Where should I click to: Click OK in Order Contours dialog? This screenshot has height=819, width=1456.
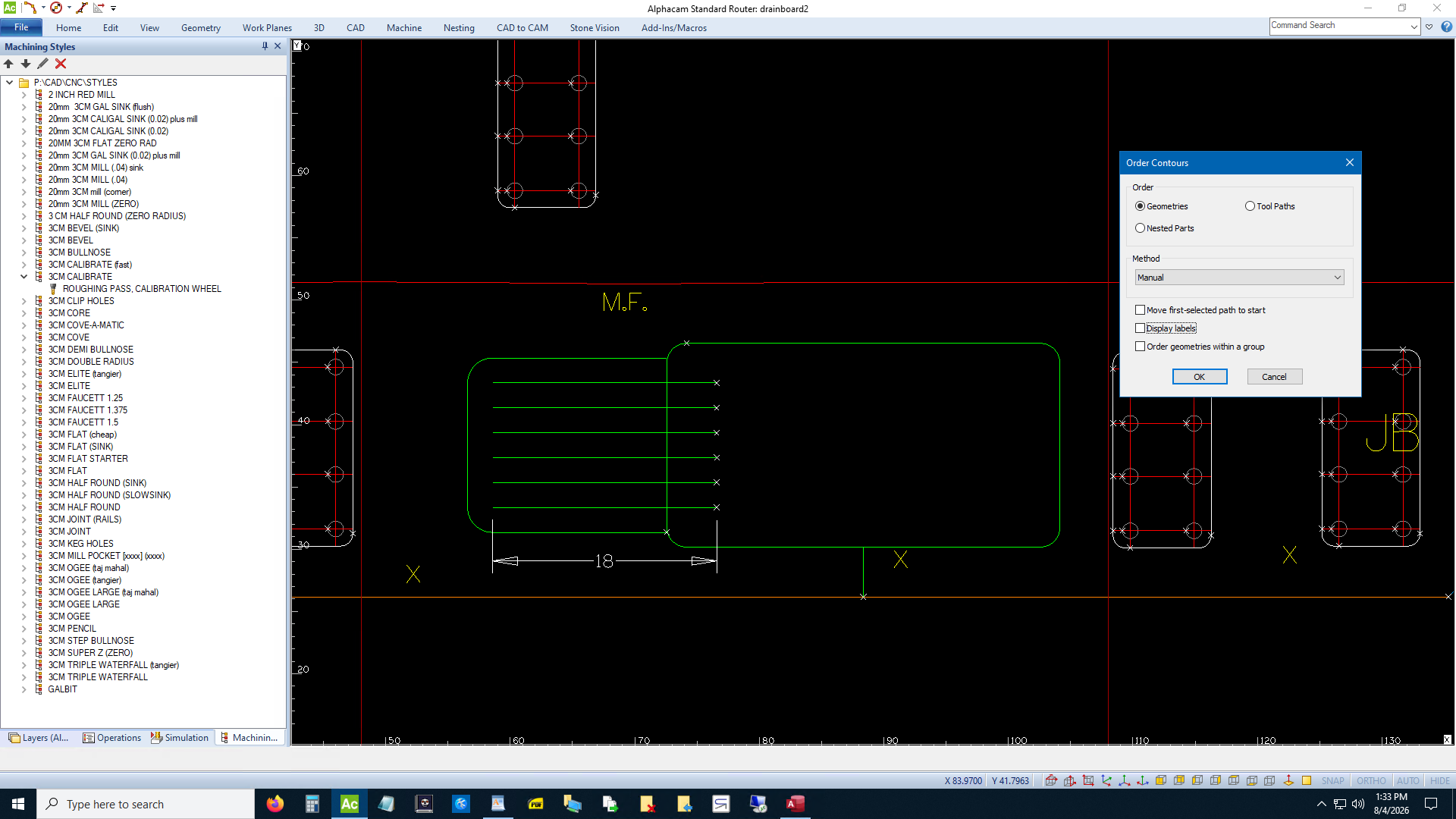click(x=1199, y=377)
